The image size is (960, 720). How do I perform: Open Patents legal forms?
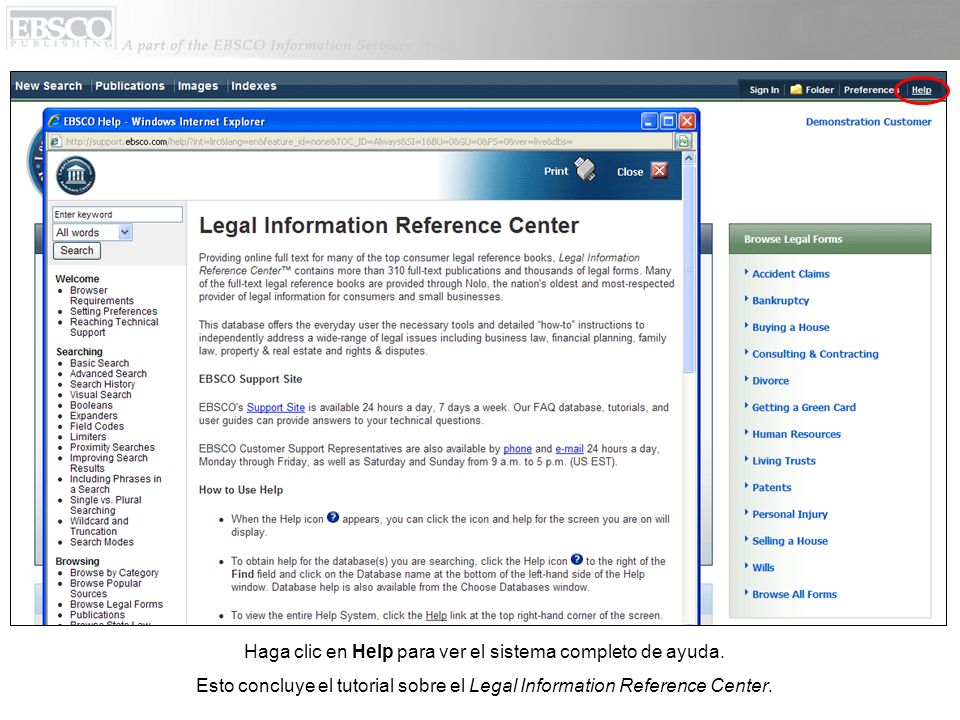click(x=771, y=487)
